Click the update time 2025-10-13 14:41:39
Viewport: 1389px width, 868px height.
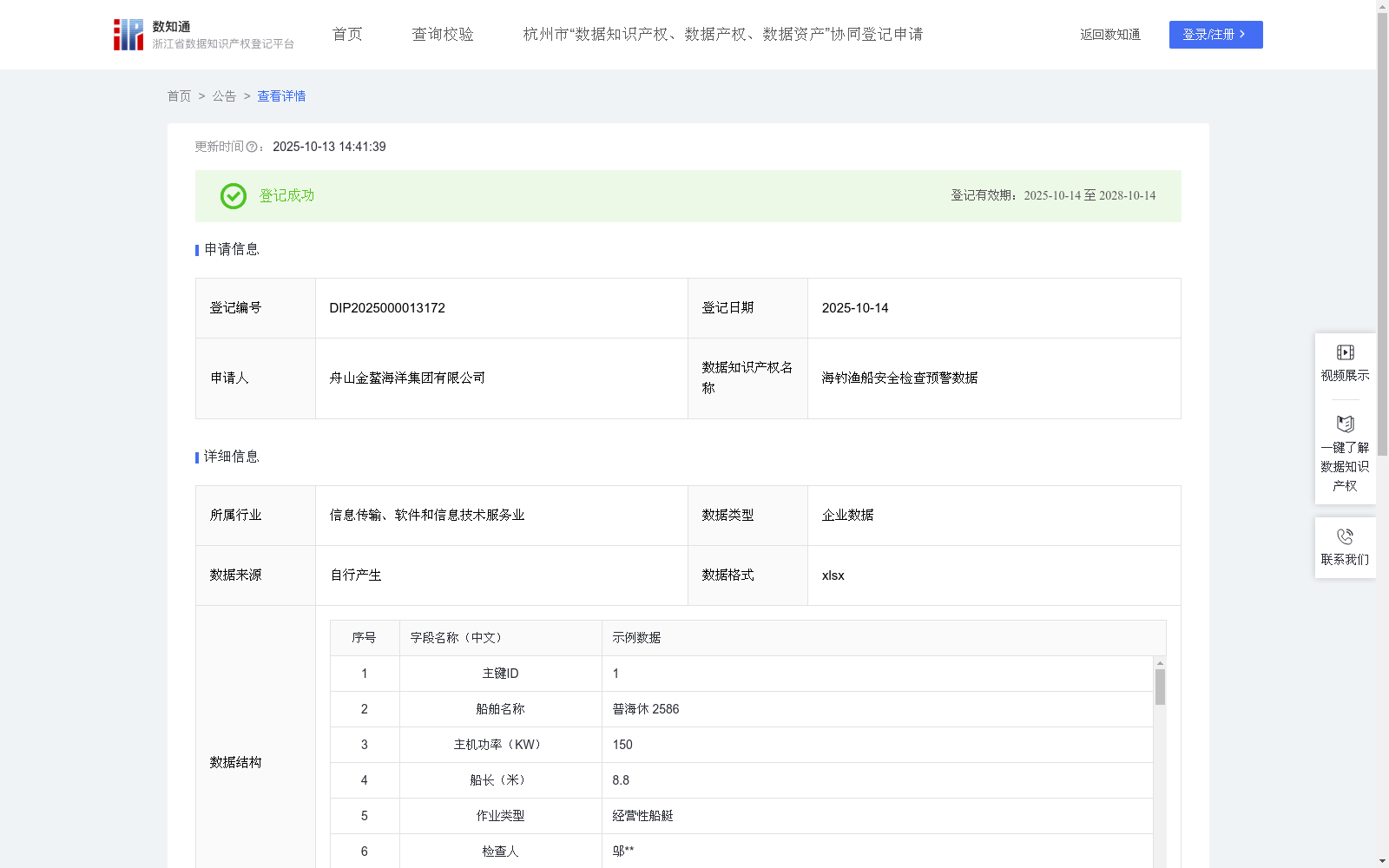(x=329, y=147)
